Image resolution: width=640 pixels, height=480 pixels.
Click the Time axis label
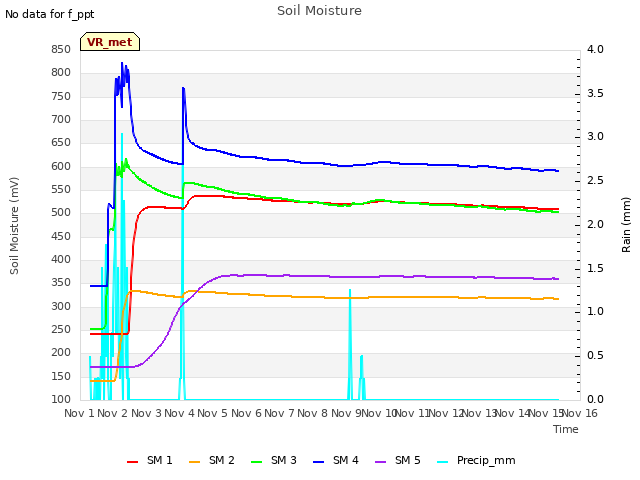(566, 429)
